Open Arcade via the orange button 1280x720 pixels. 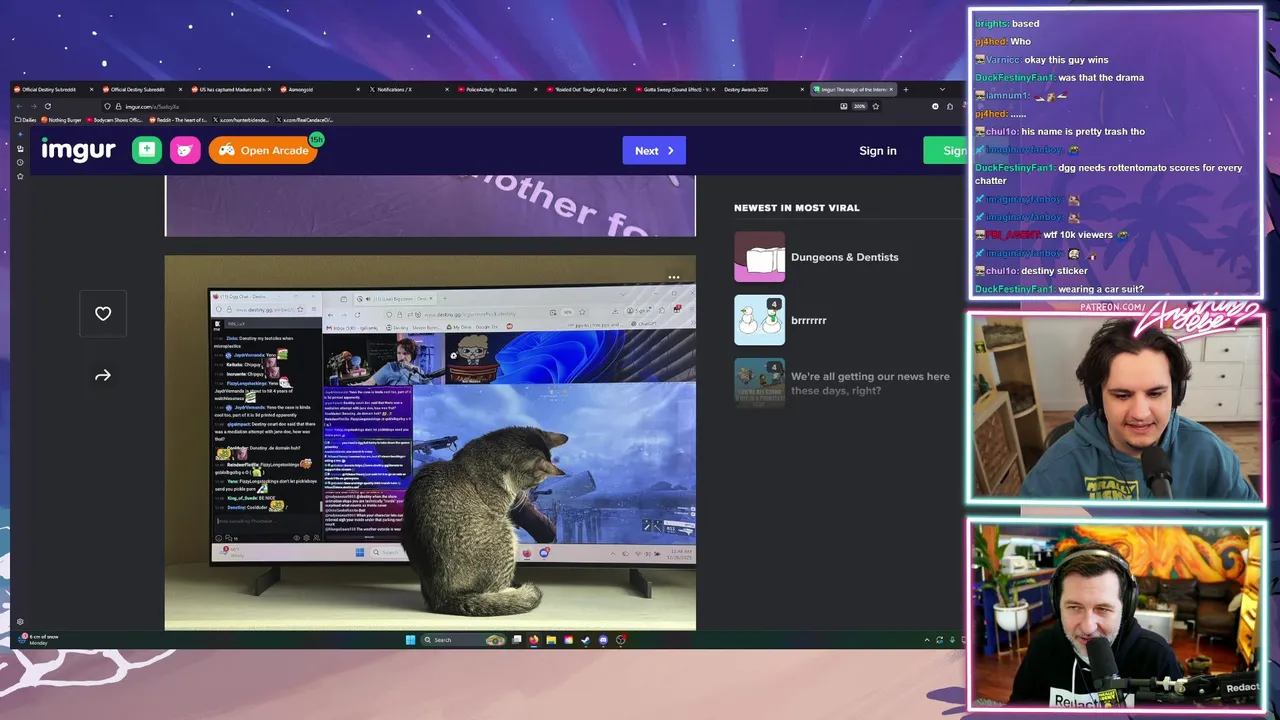[263, 150]
